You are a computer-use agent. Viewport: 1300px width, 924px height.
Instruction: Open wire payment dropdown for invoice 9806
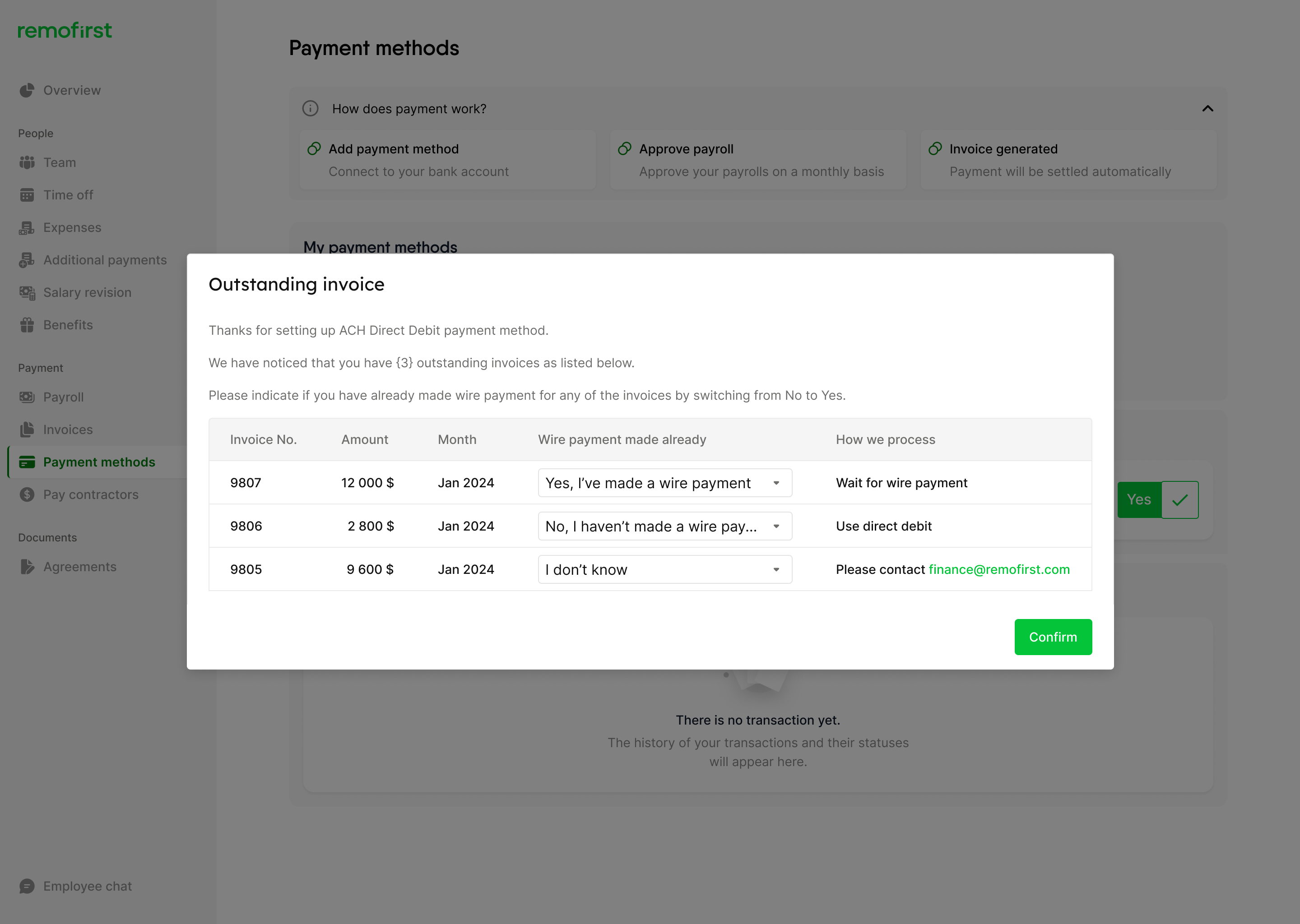click(x=664, y=527)
